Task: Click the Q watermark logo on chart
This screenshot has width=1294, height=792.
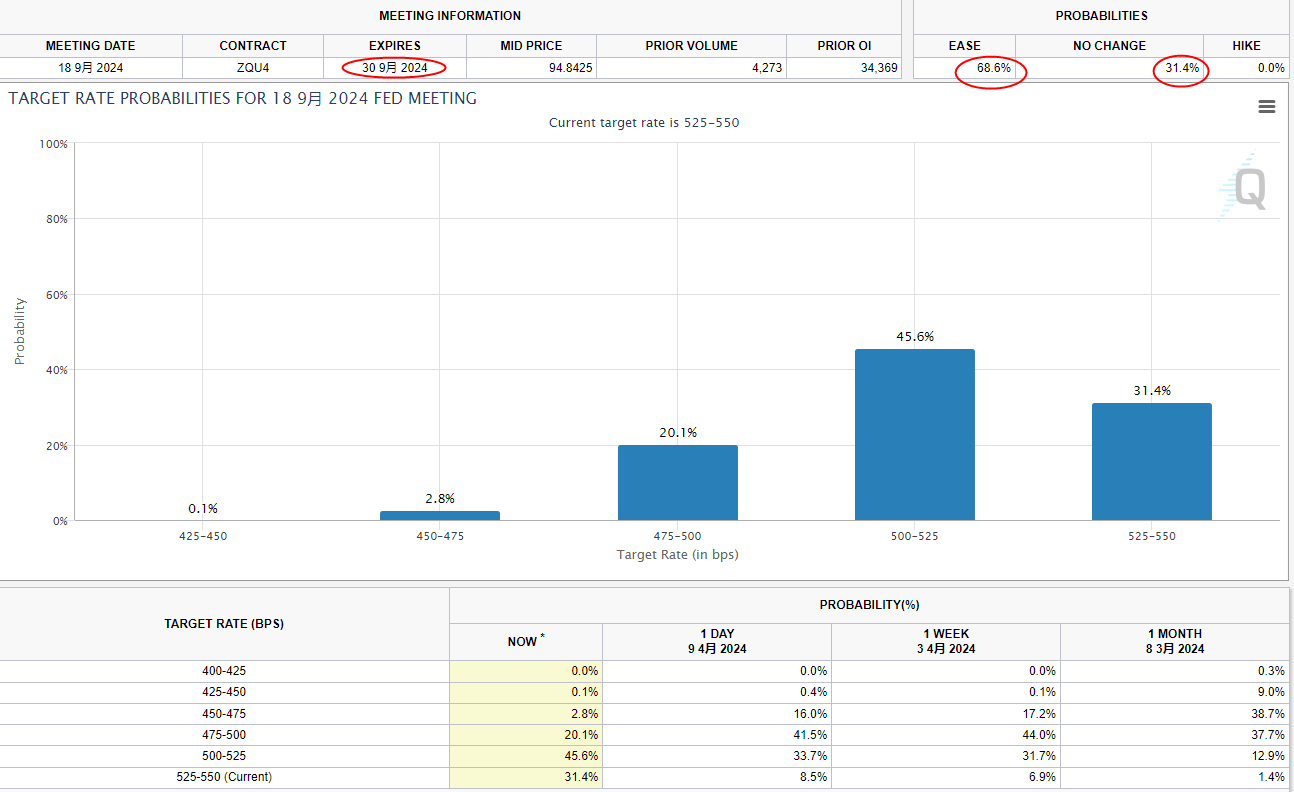Action: click(1245, 188)
